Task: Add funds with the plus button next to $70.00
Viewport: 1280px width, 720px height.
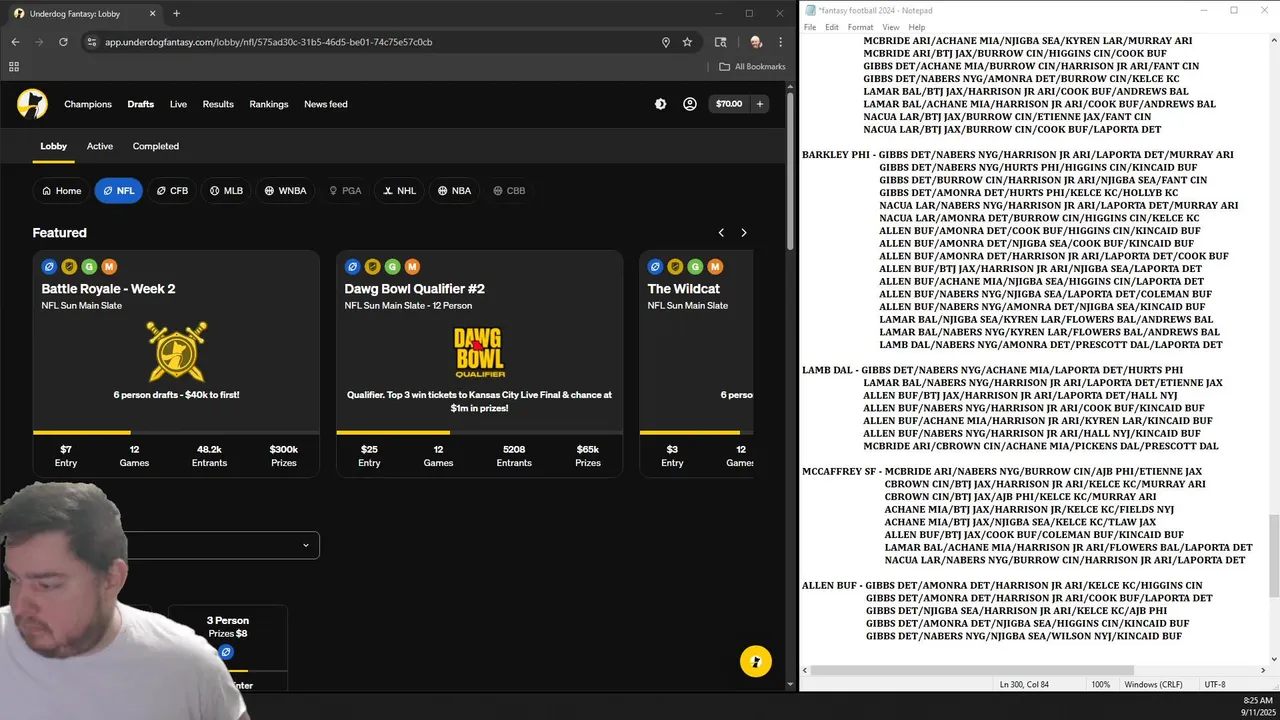Action: (x=760, y=104)
